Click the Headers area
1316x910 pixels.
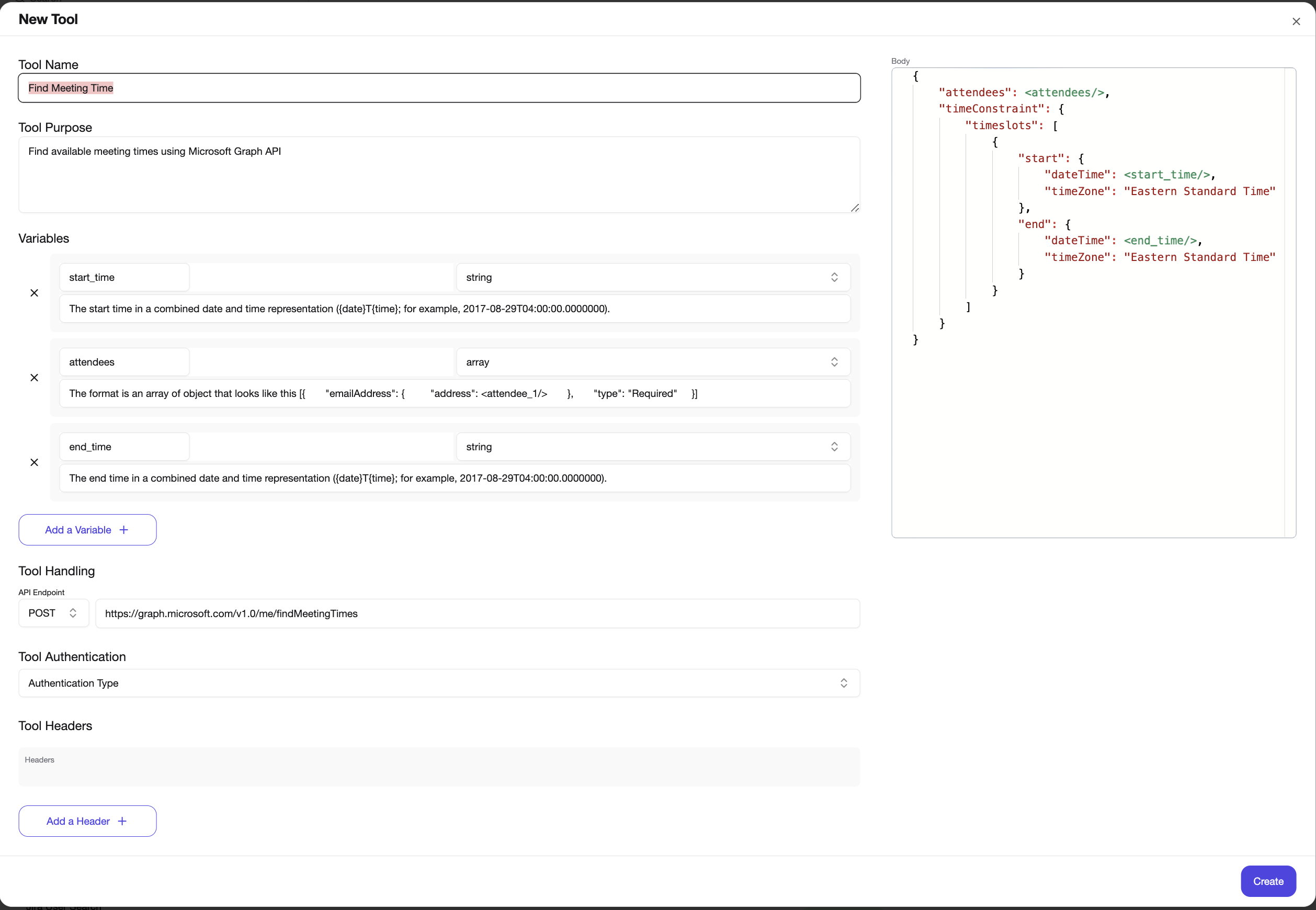coord(439,767)
